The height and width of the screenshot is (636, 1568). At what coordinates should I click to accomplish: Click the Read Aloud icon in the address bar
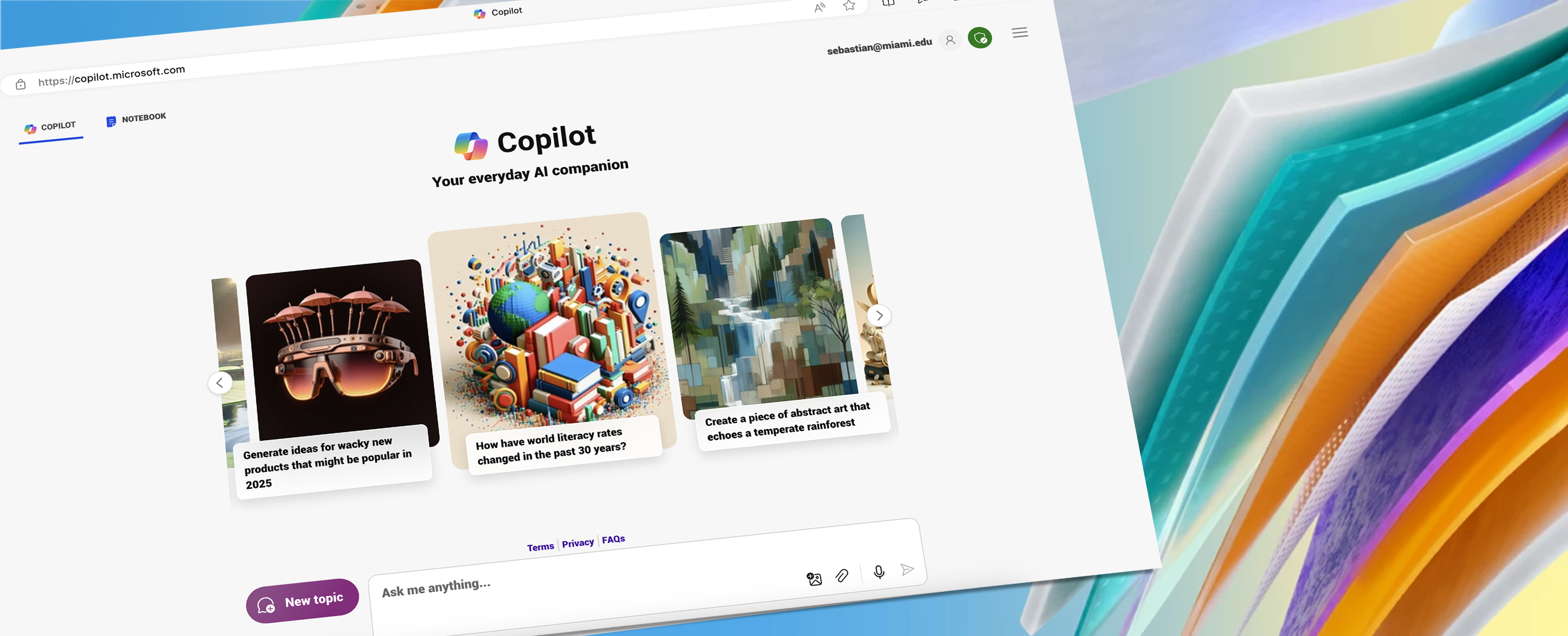(x=820, y=7)
